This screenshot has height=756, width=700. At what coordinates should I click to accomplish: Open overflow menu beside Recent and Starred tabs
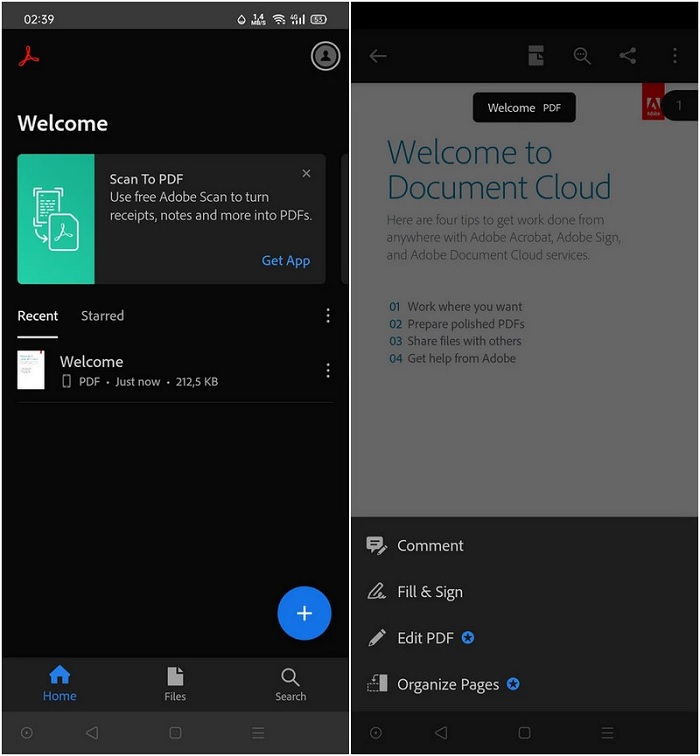pyautogui.click(x=328, y=316)
